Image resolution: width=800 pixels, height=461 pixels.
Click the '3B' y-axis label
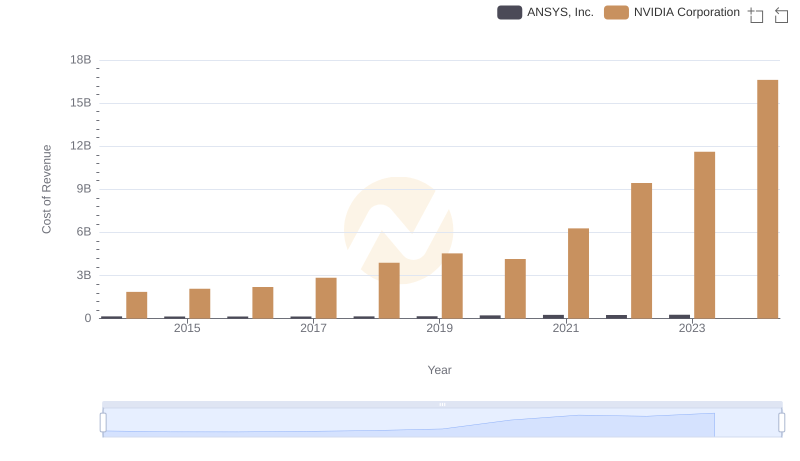click(84, 275)
